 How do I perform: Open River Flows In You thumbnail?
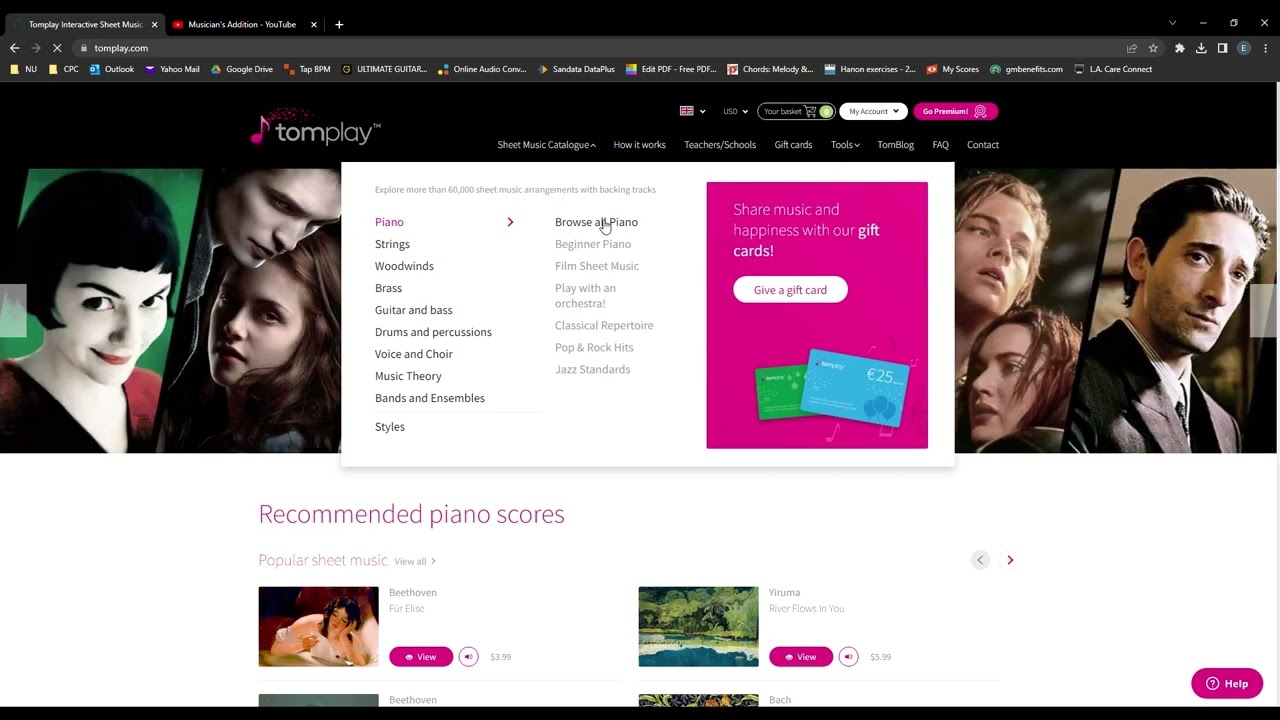698,626
